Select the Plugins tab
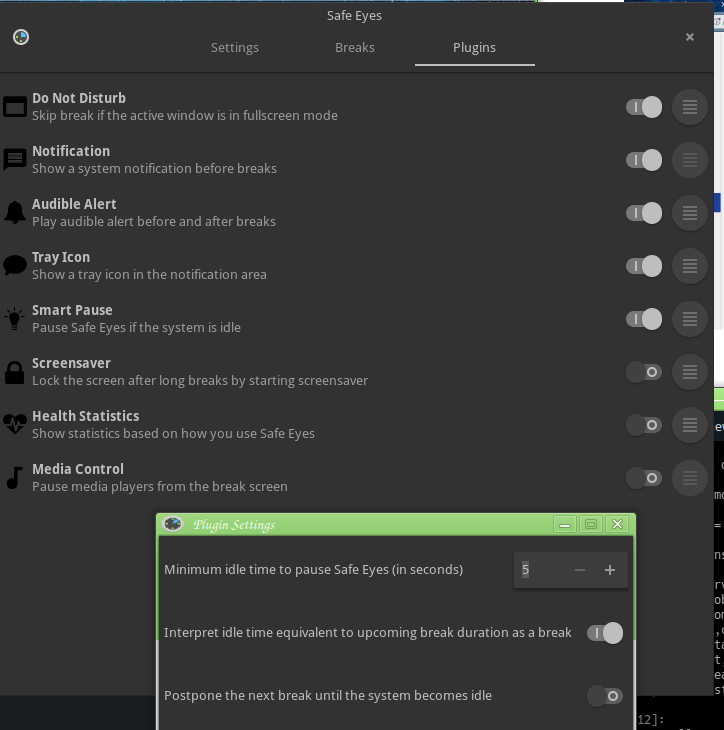 (x=474, y=47)
